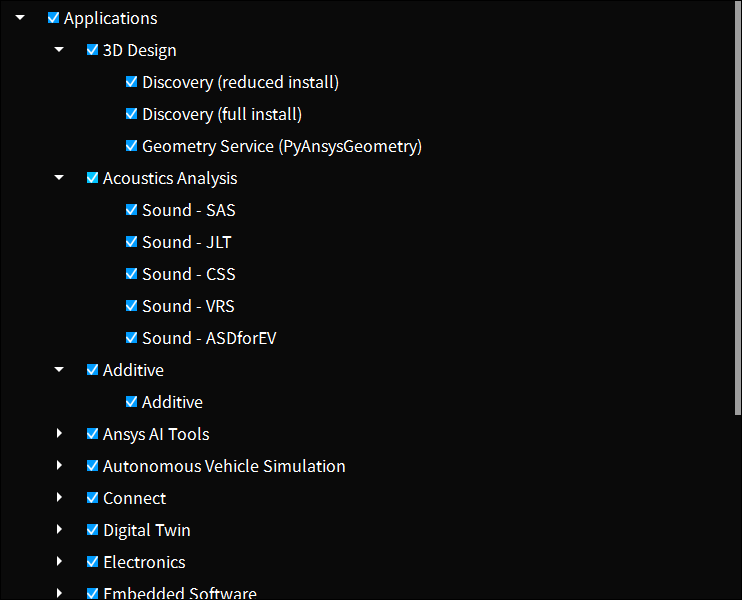Expand the Ansys AI Tools group
The width and height of the screenshot is (742, 600).
coord(60,434)
